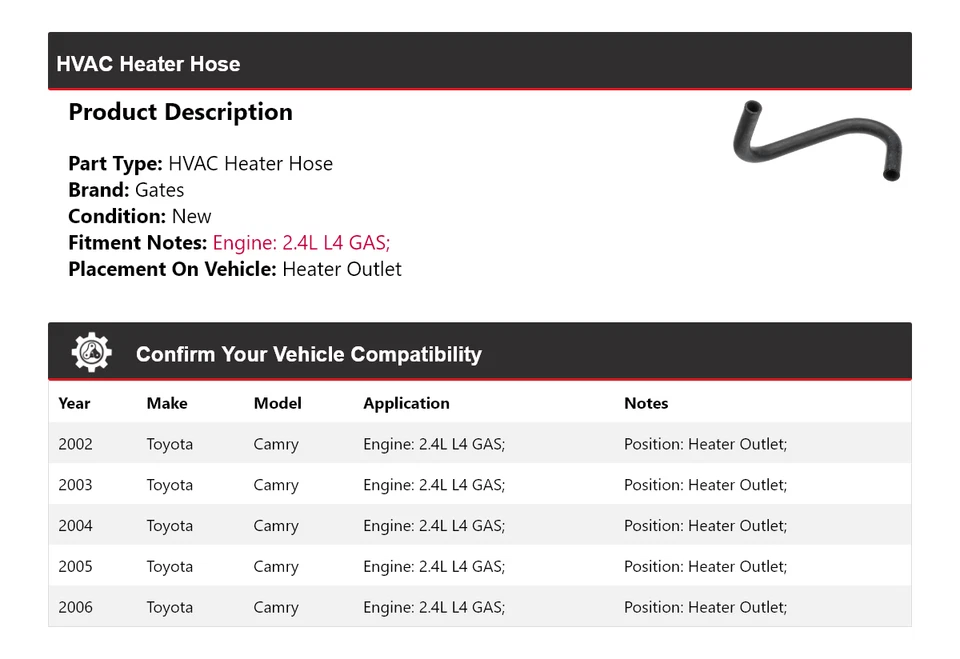Click the gear compatibility icon

[x=92, y=353]
